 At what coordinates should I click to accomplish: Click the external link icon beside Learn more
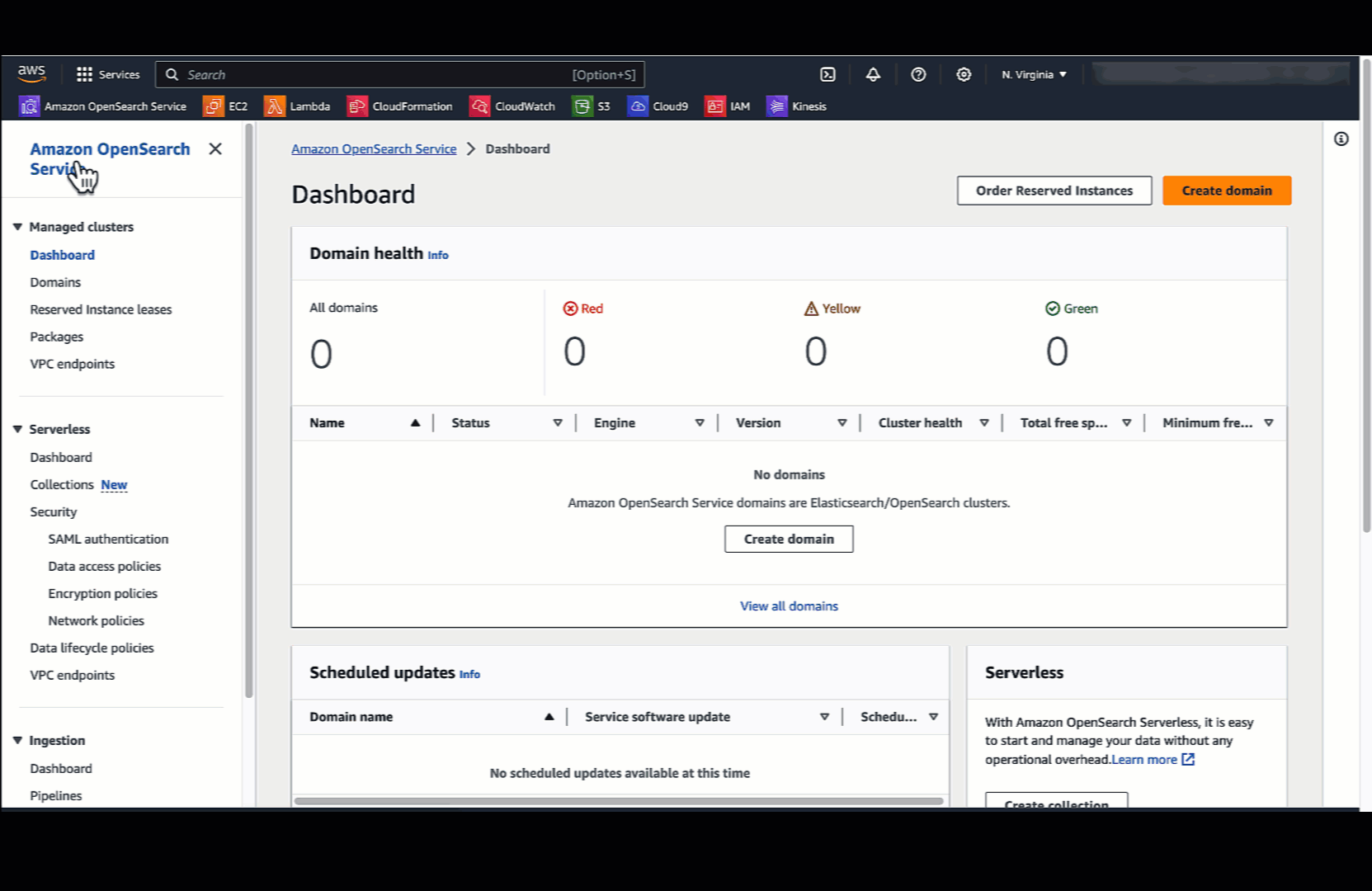point(1188,759)
